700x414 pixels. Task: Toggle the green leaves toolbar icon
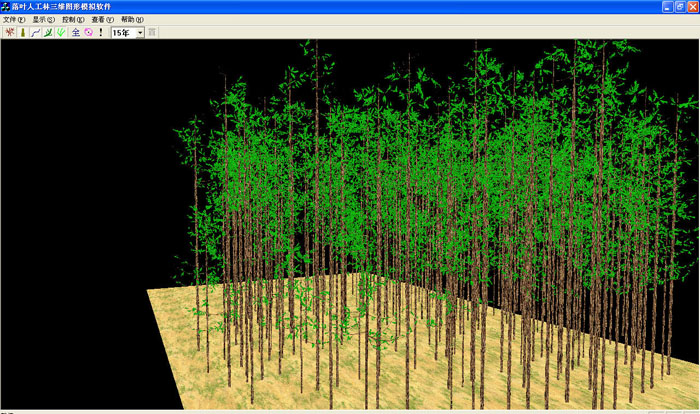[x=61, y=32]
